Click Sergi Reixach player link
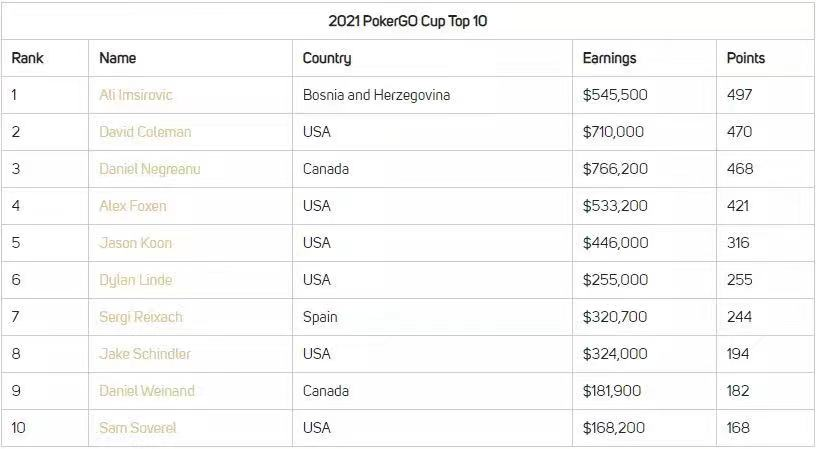Image resolution: width=816 pixels, height=449 pixels. [x=142, y=317]
